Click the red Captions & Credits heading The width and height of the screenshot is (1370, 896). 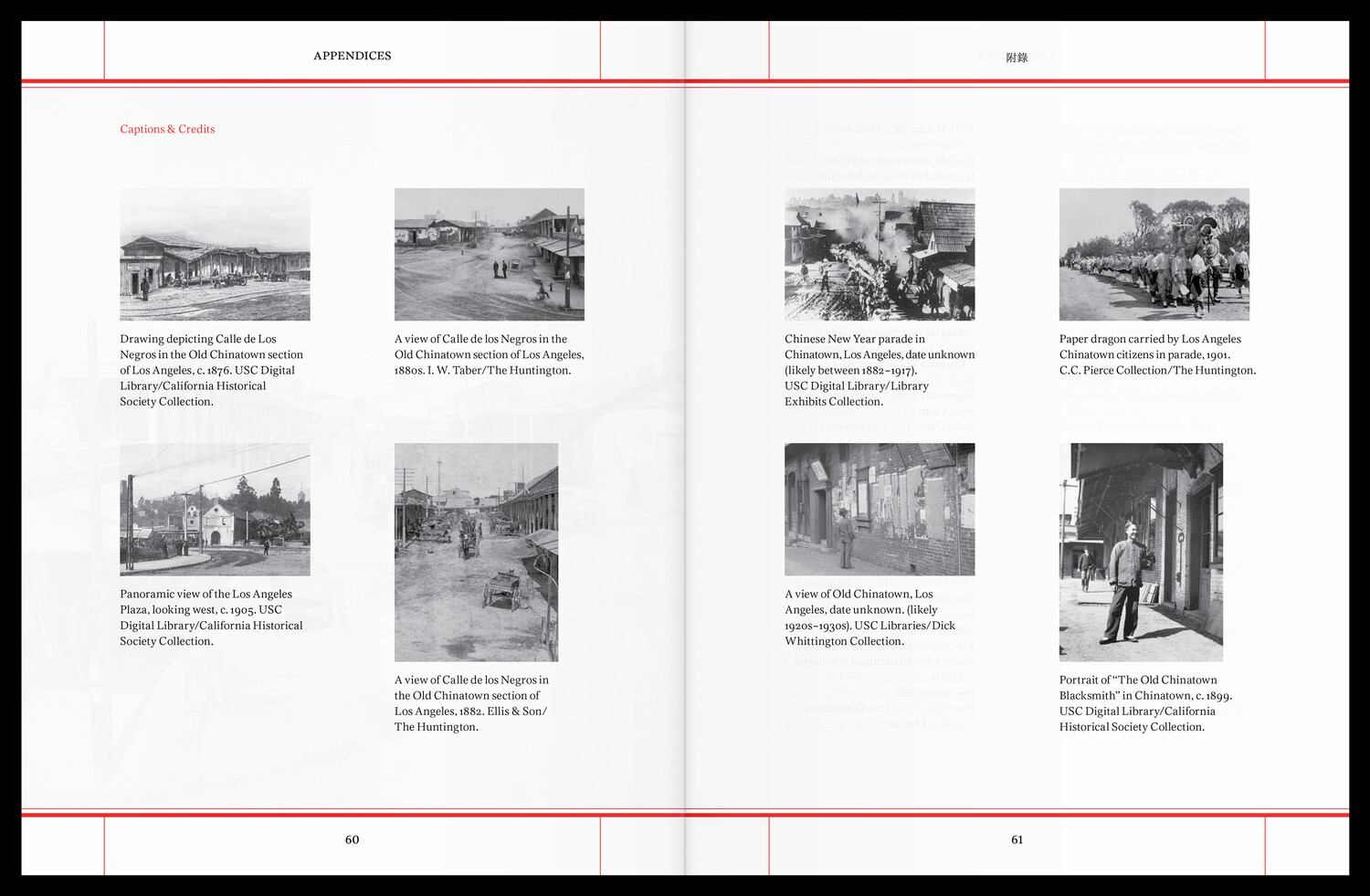click(167, 129)
